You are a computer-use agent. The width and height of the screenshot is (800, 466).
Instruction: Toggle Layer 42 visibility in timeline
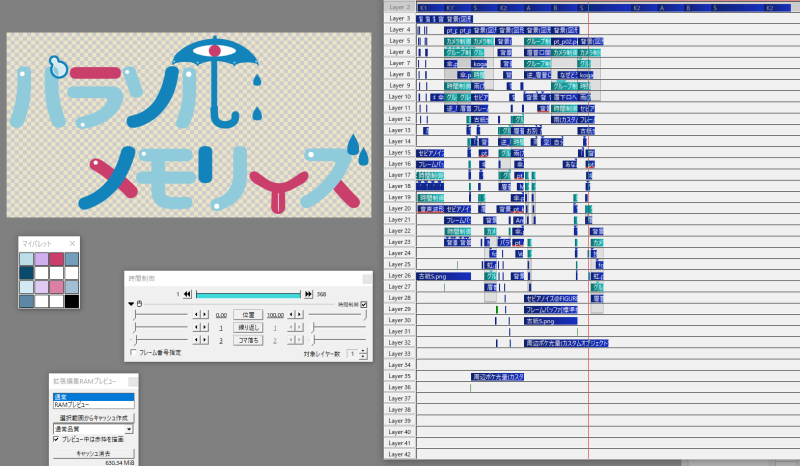(400, 454)
